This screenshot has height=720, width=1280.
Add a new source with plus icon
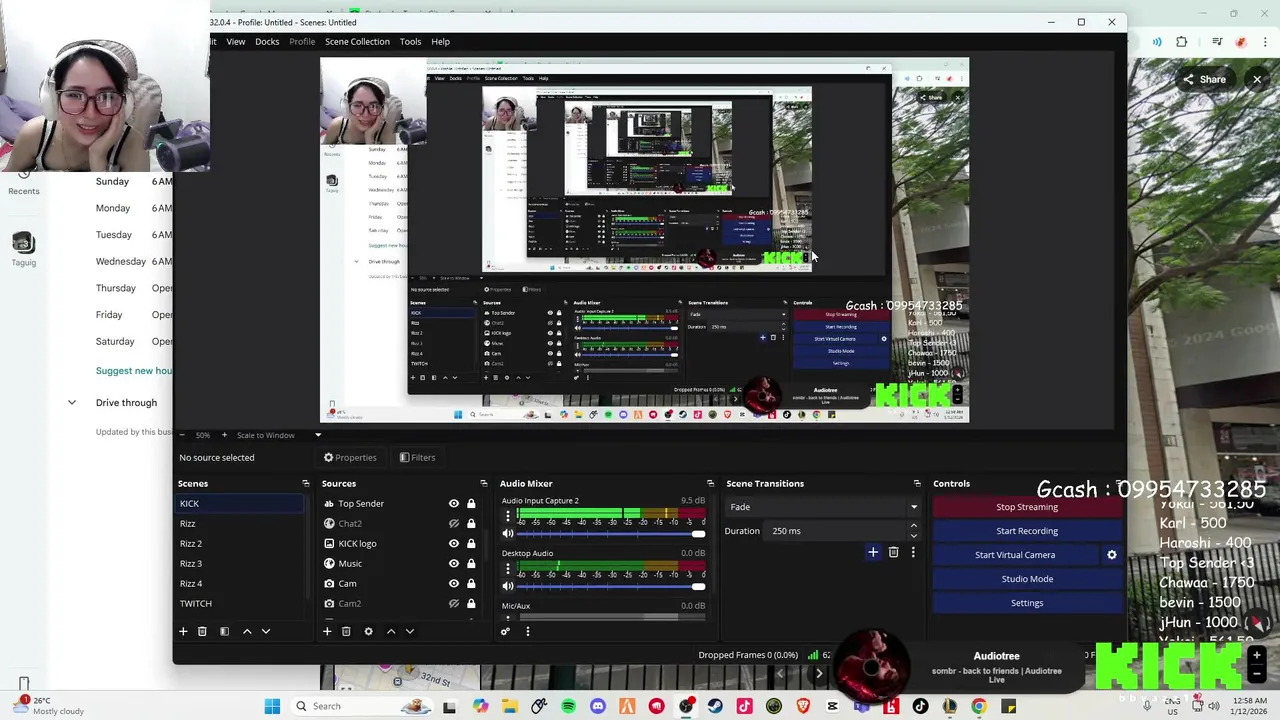click(327, 631)
